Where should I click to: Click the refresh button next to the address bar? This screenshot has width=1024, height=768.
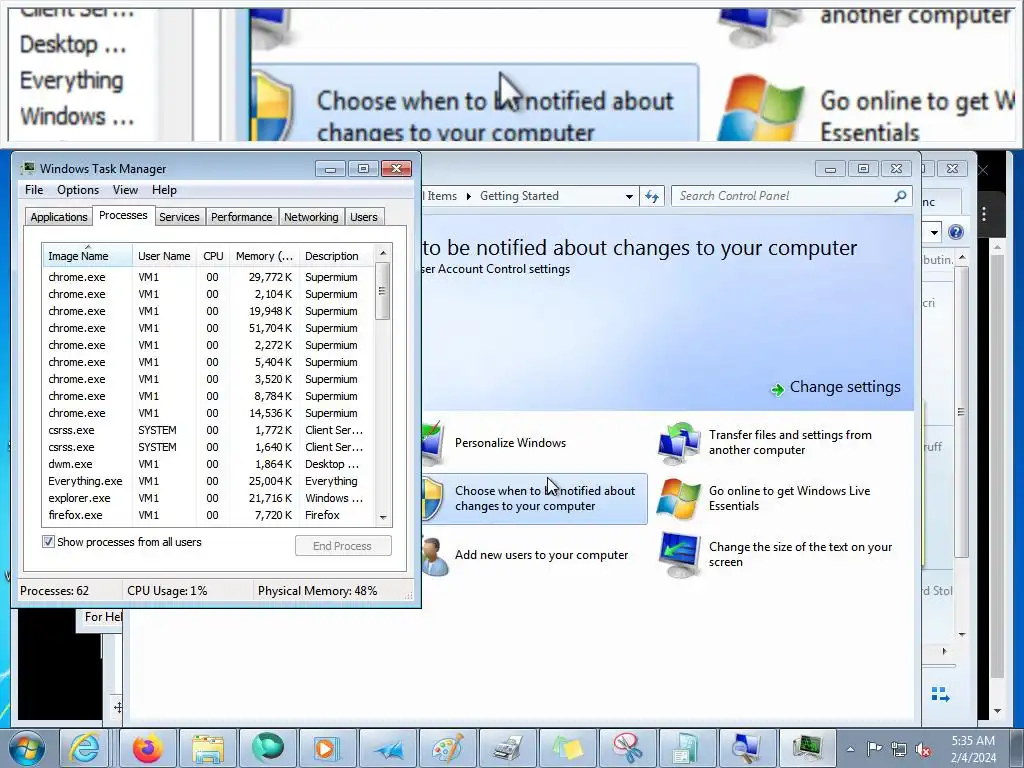pos(652,196)
